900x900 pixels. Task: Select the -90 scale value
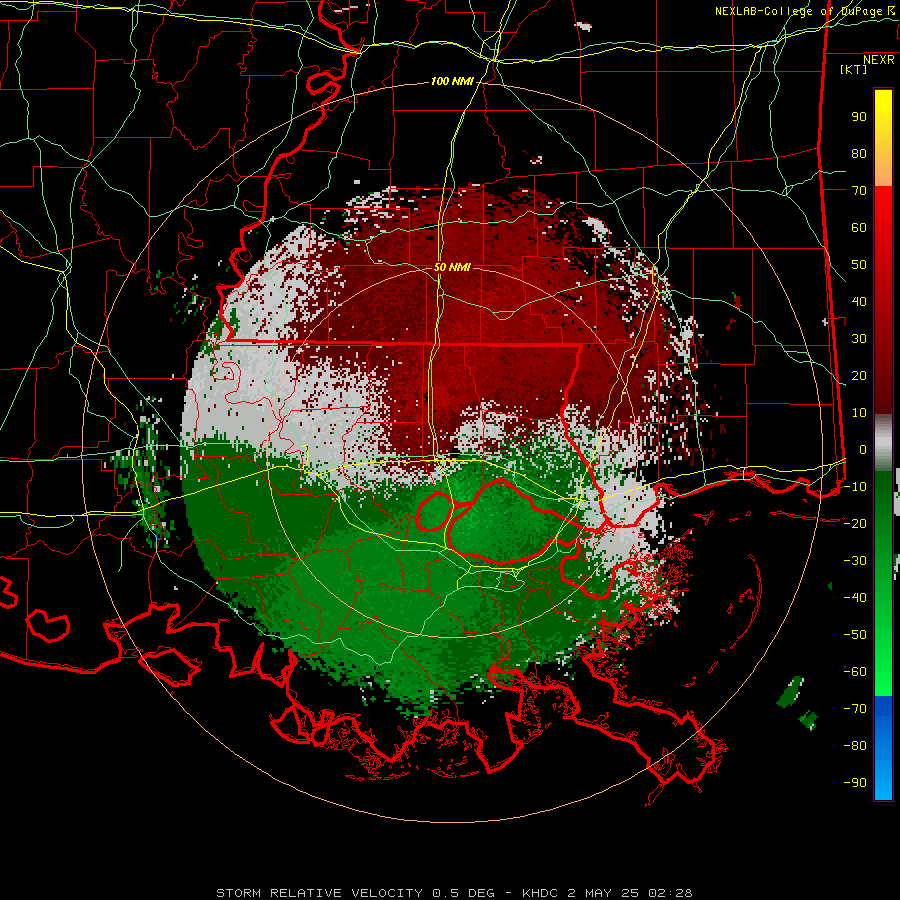pos(855,782)
